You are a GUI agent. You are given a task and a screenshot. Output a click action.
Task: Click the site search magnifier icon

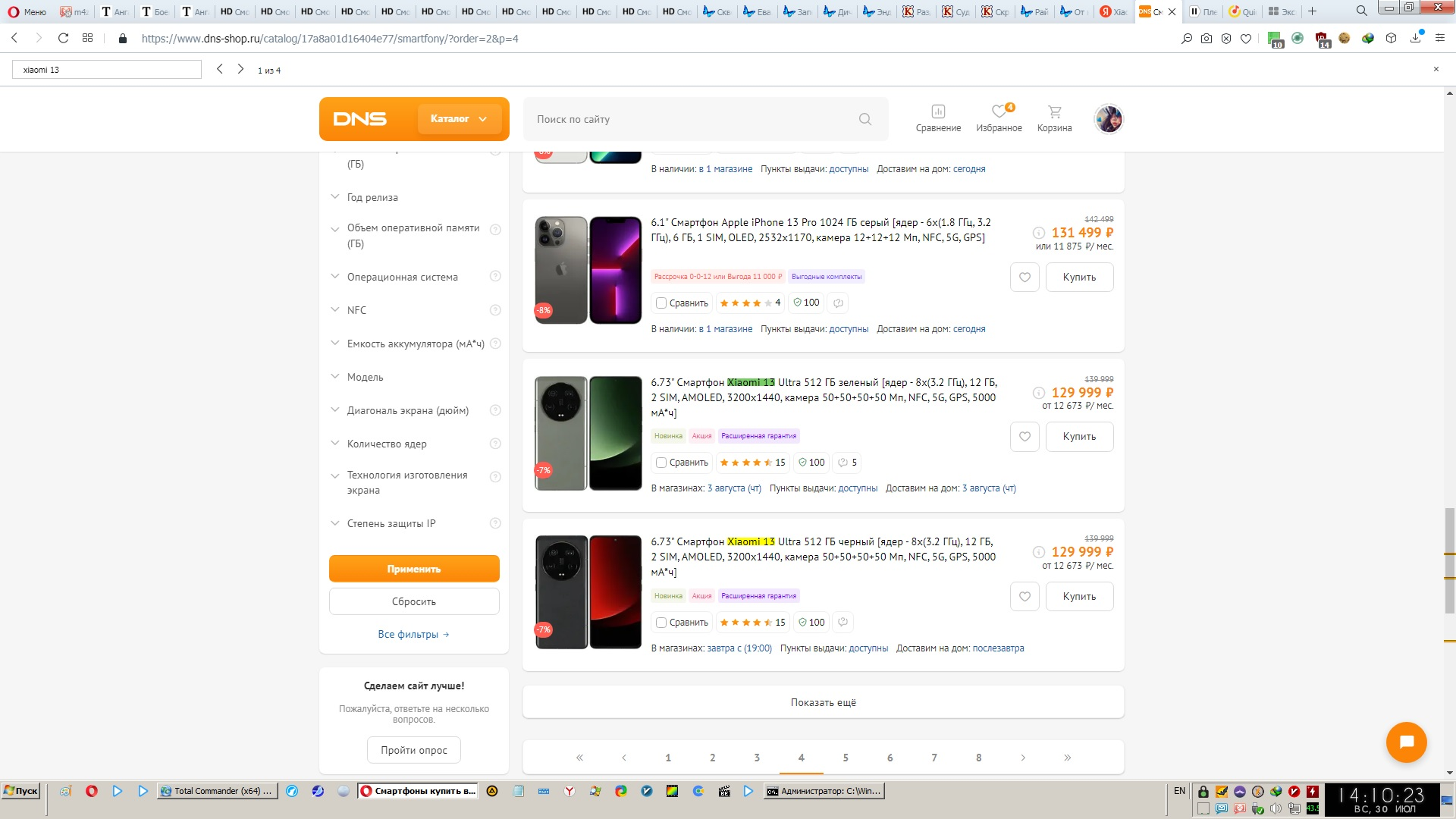865,119
